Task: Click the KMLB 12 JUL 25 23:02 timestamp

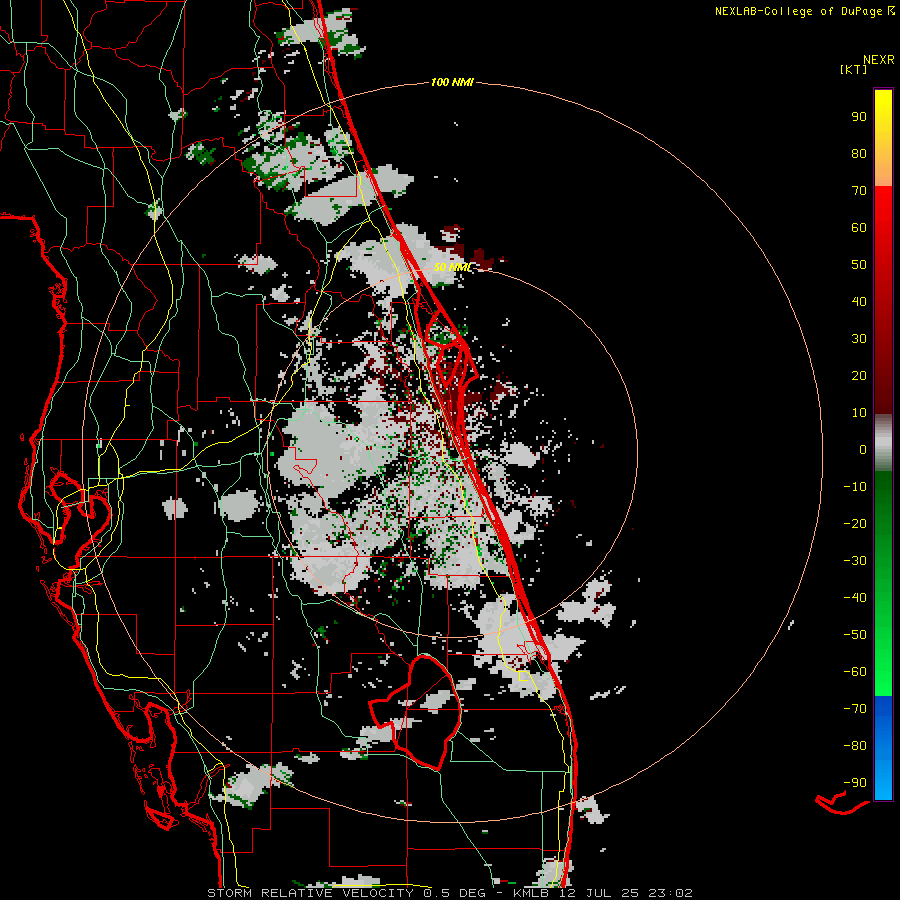Action: coord(602,893)
